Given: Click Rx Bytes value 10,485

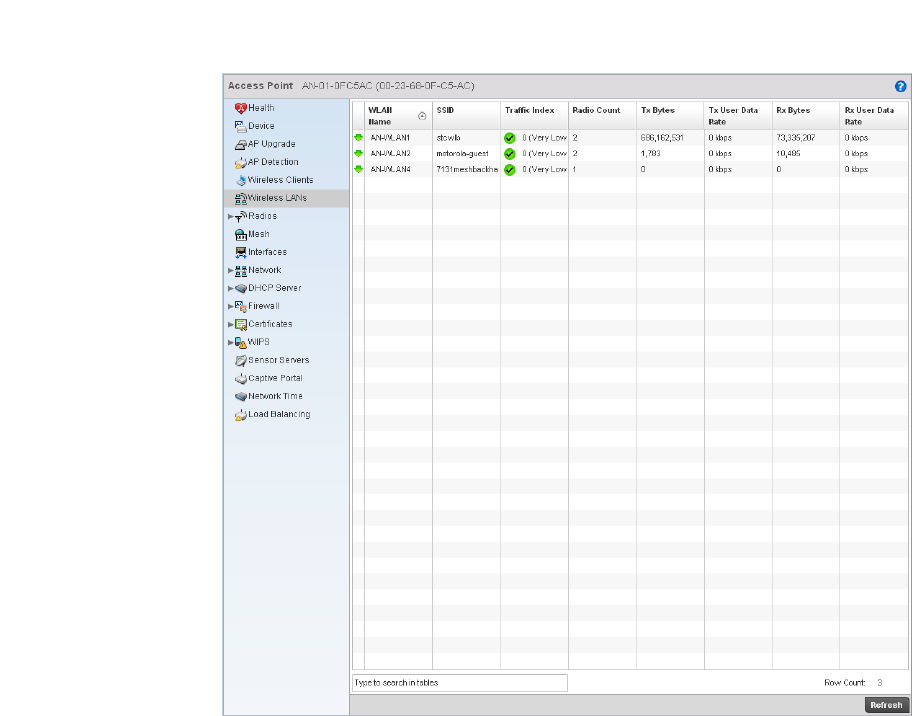Looking at the screenshot, I should pos(788,154).
